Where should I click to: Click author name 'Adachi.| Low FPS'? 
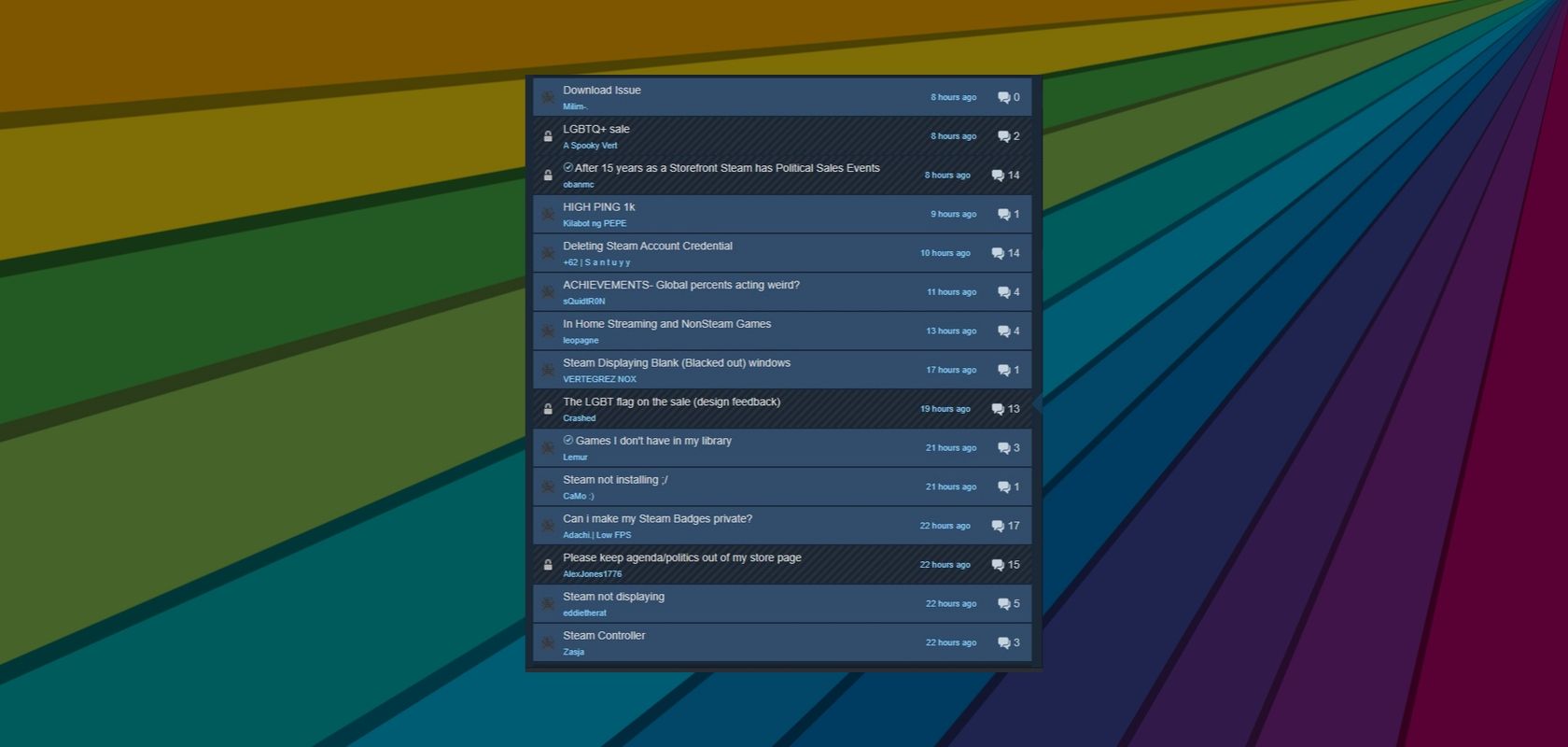click(596, 535)
